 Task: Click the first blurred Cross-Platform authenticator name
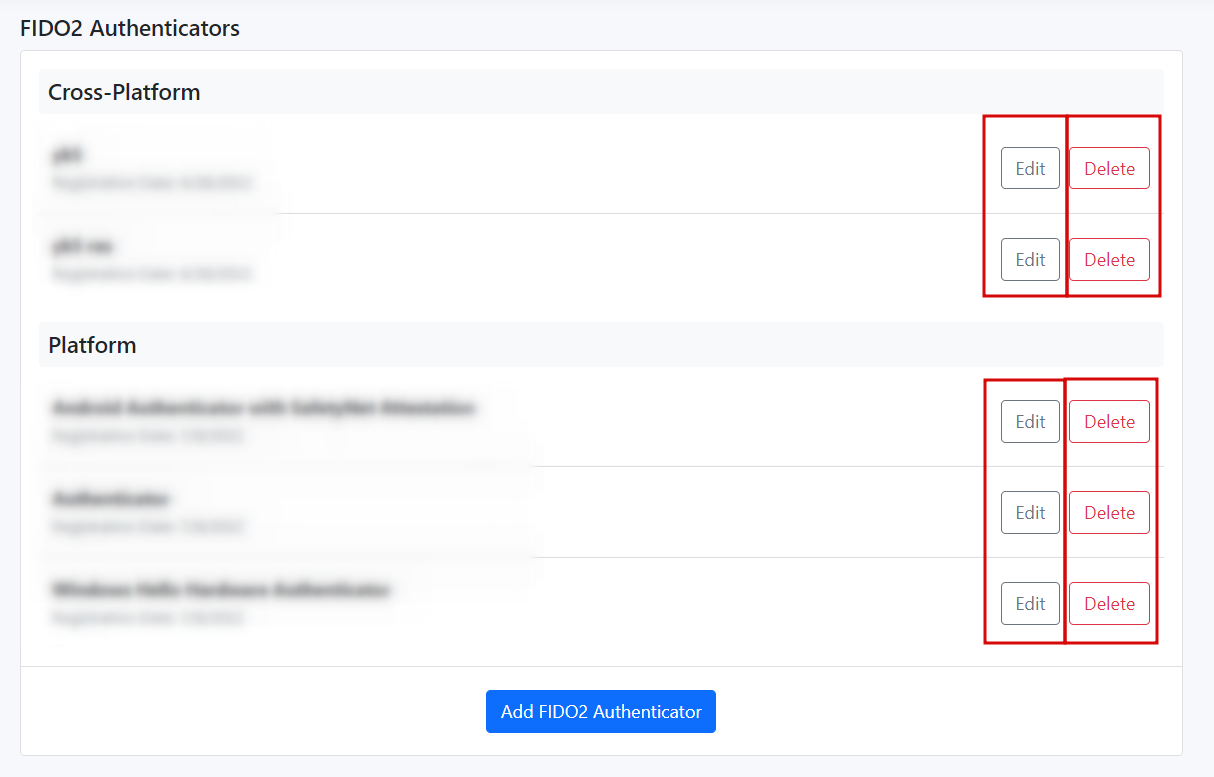pyautogui.click(x=67, y=155)
